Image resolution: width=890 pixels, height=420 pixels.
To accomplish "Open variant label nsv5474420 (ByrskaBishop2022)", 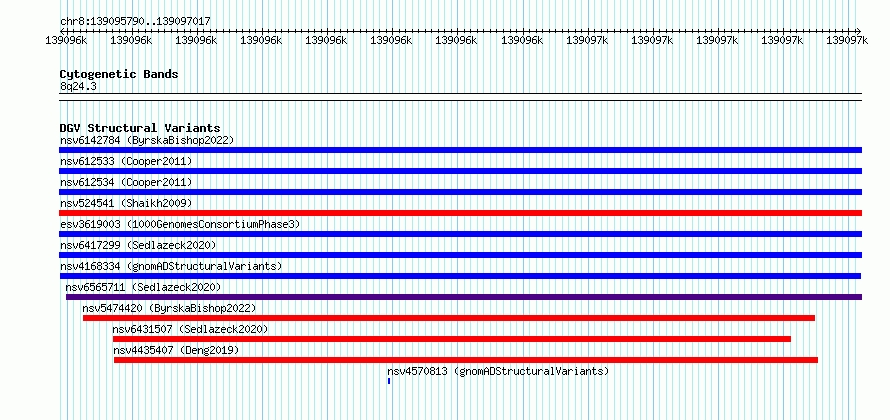I will click(169, 308).
